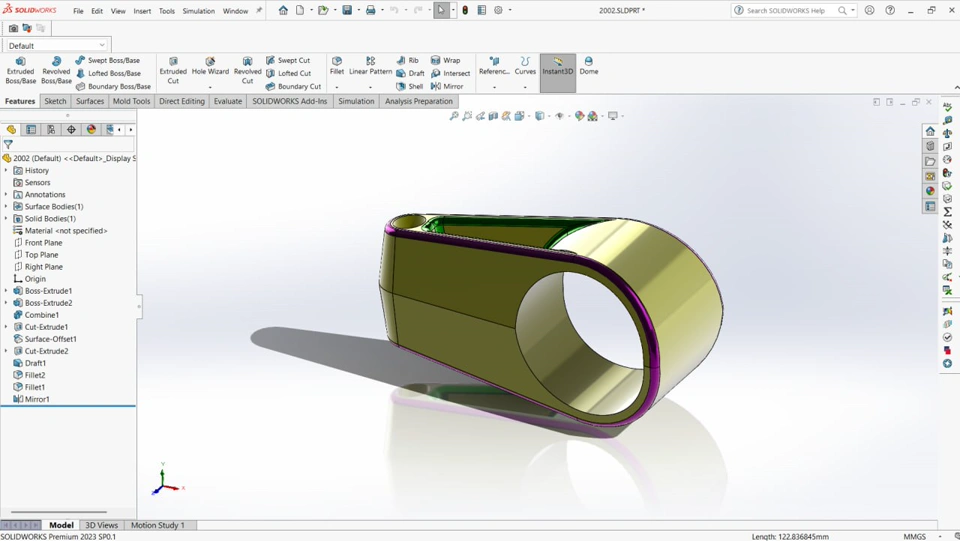Click the Zoom to Fit view icon
Image resolution: width=960 pixels, height=541 pixels.
tap(454, 116)
